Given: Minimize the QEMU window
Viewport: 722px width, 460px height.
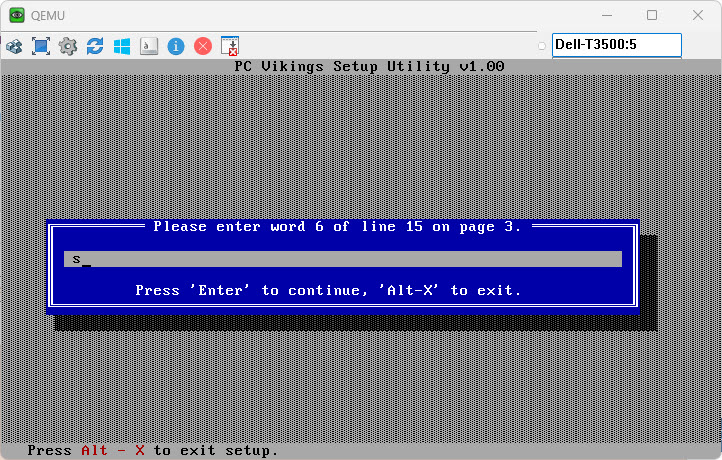Looking at the screenshot, I should (607, 15).
